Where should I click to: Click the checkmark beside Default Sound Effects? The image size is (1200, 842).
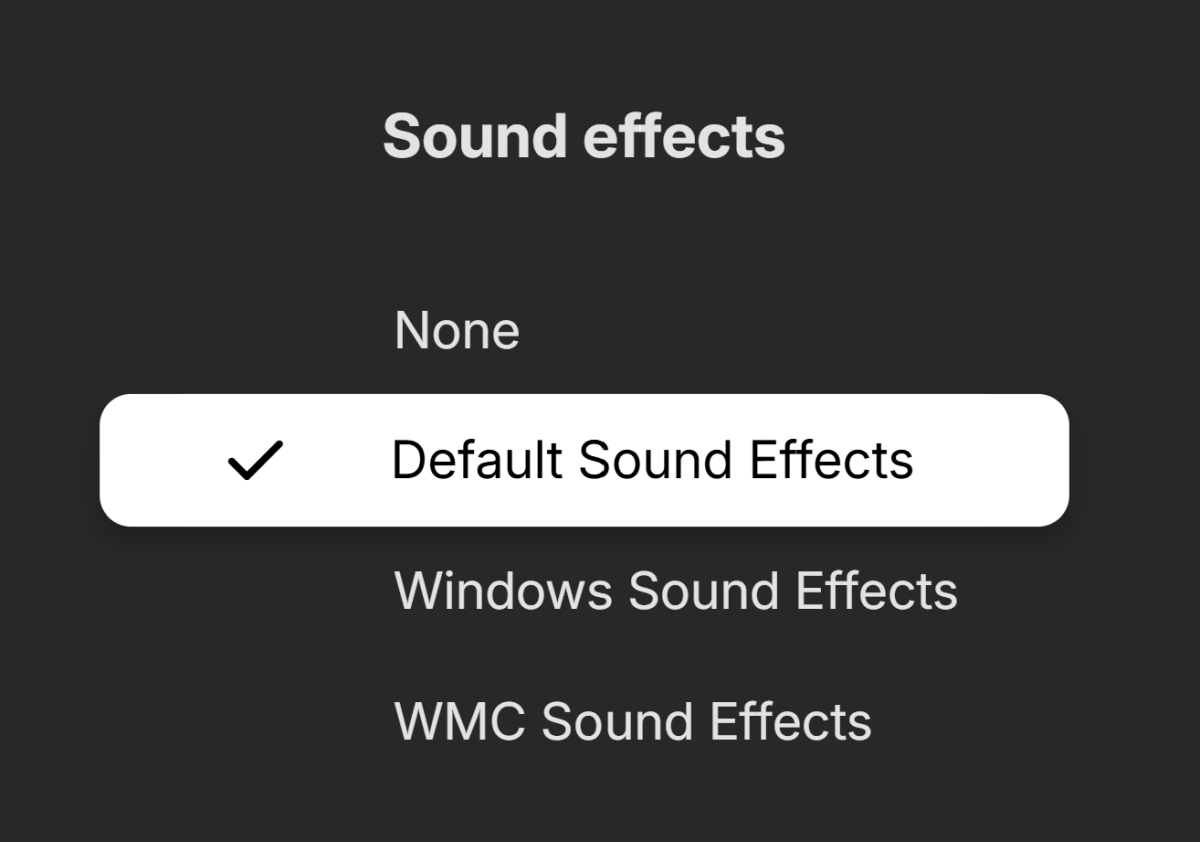(x=255, y=461)
